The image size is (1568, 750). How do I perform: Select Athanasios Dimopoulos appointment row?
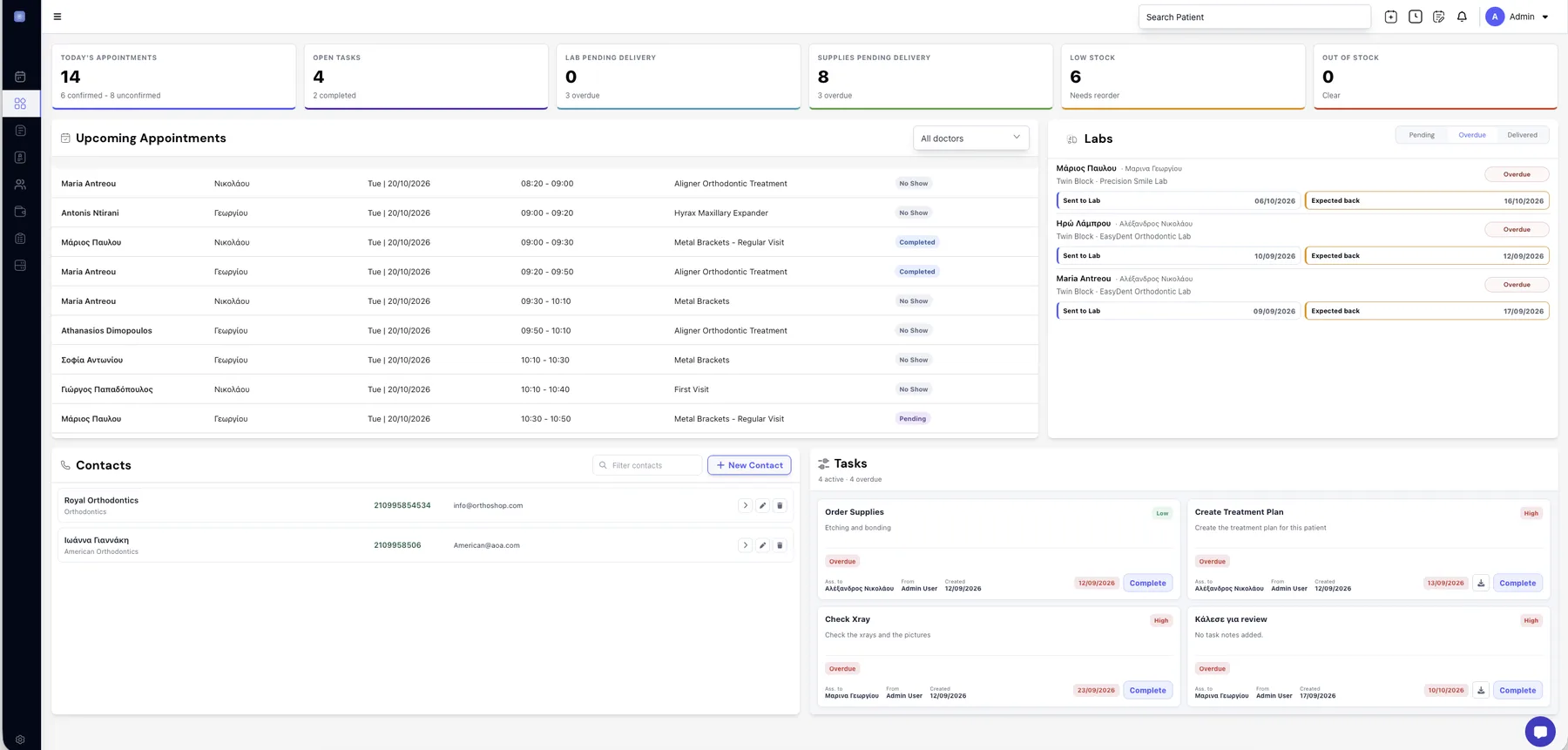tap(544, 331)
